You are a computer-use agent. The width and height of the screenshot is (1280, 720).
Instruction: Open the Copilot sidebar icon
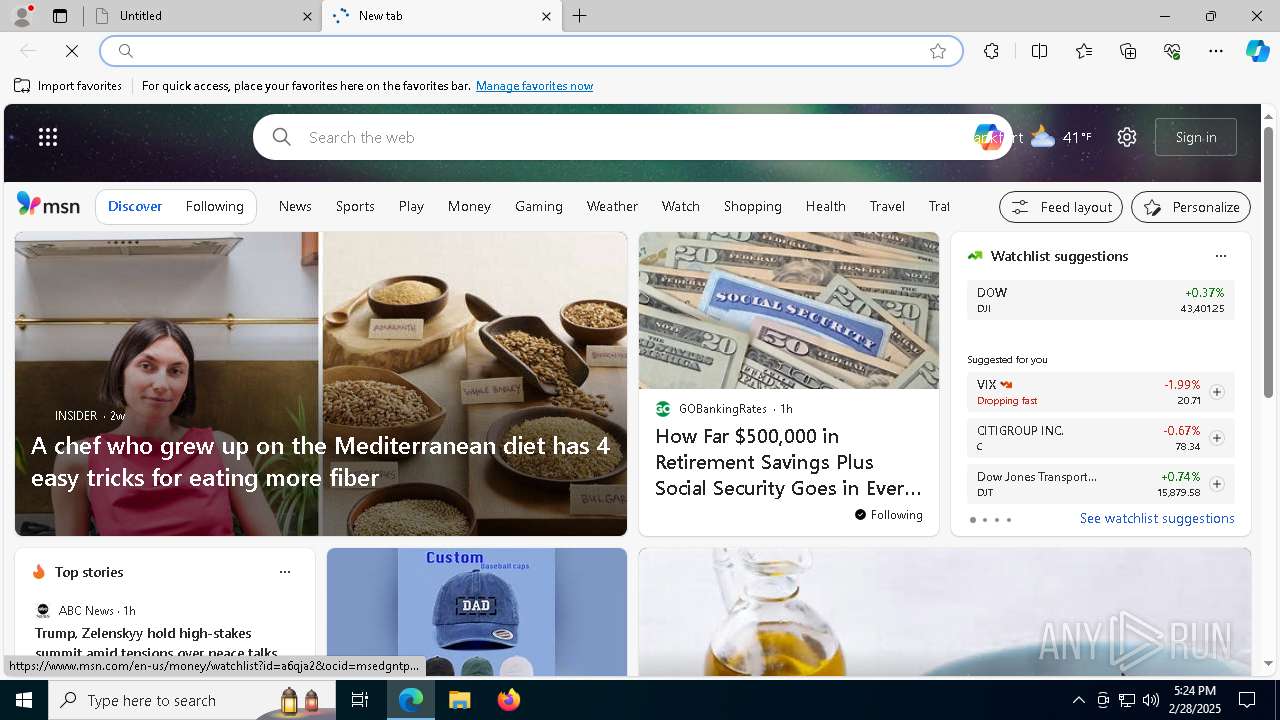pyautogui.click(x=1257, y=51)
